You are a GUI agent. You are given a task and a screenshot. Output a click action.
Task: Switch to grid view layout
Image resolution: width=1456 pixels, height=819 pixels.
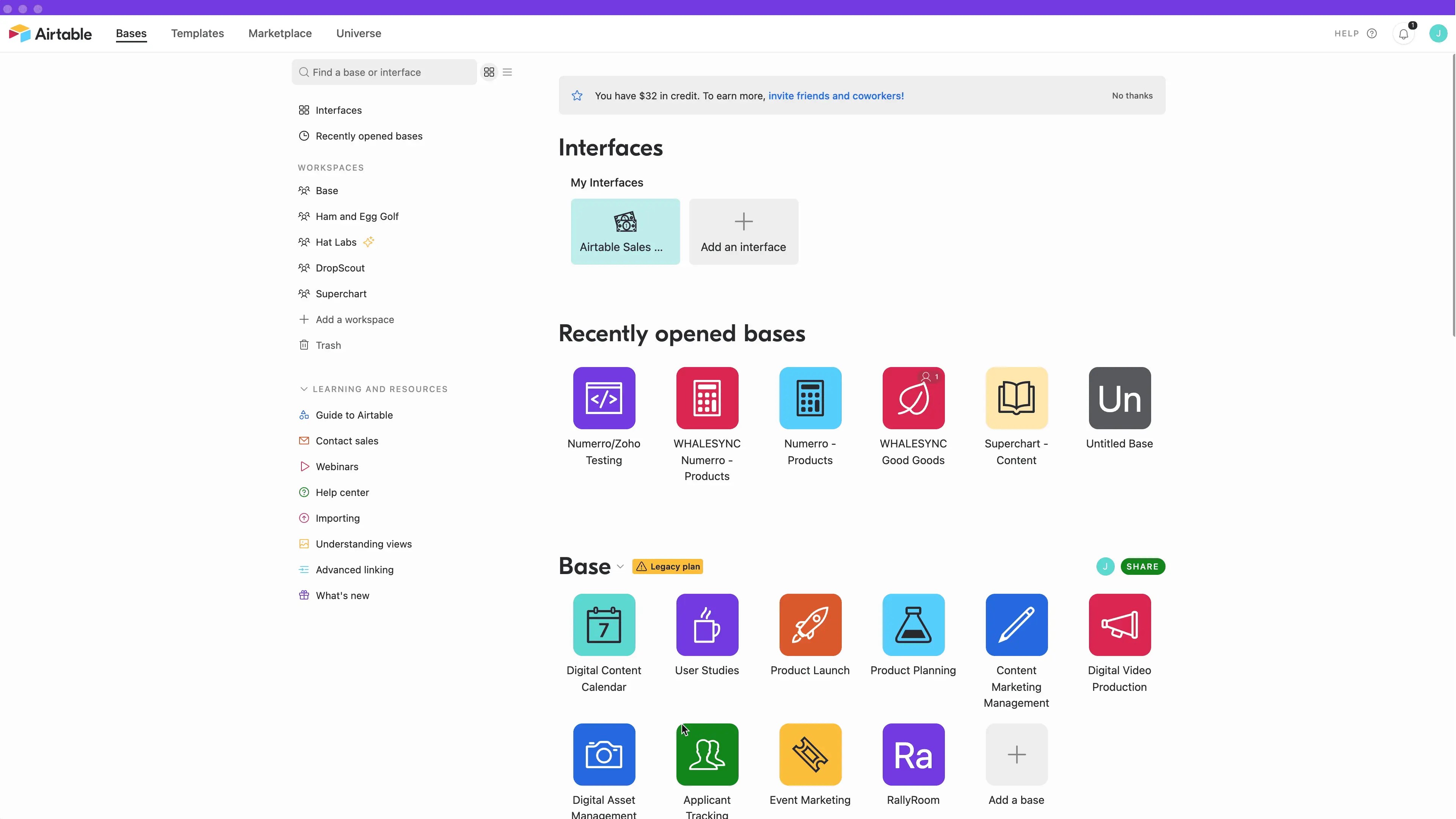point(488,72)
